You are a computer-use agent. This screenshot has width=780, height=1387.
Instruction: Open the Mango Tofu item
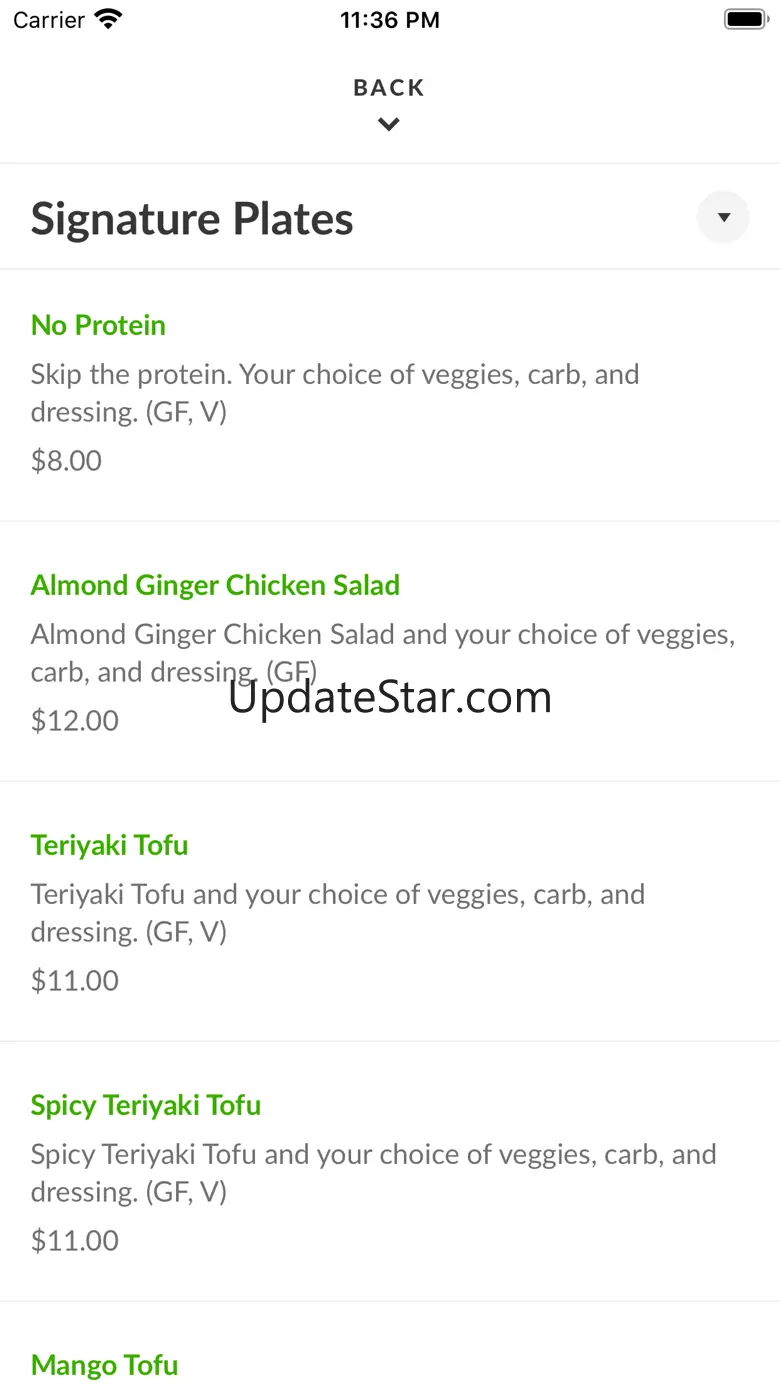105,1364
